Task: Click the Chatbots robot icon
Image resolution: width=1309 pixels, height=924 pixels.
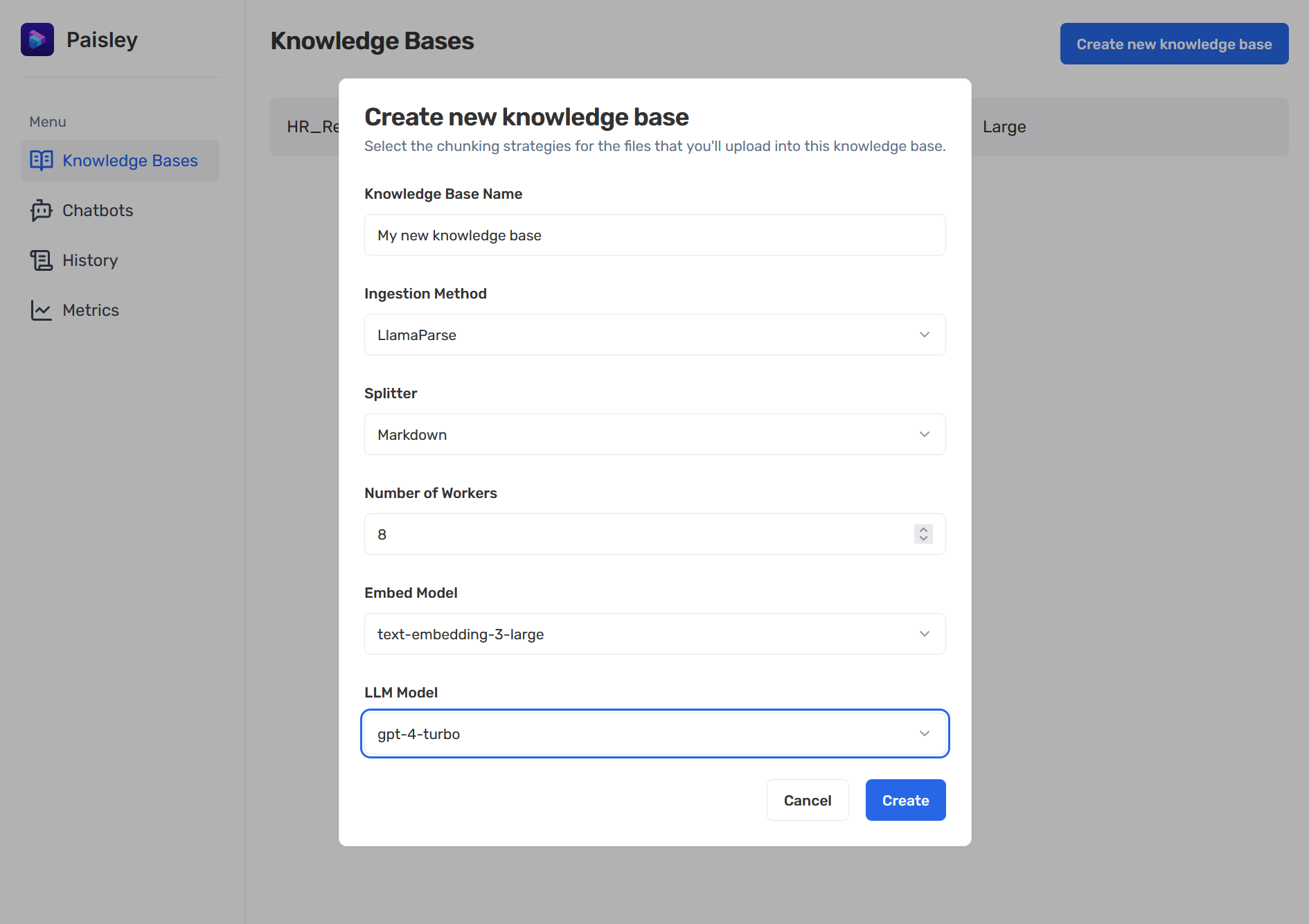Action: point(42,211)
